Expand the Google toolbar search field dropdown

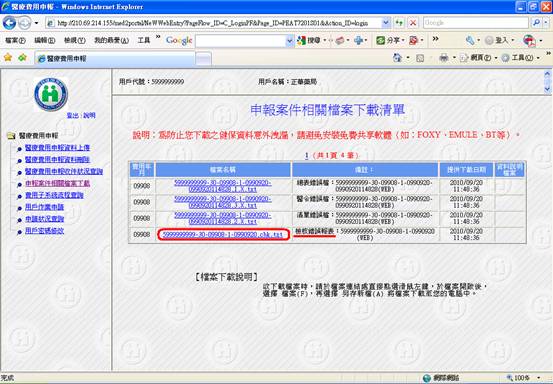tap(290, 41)
